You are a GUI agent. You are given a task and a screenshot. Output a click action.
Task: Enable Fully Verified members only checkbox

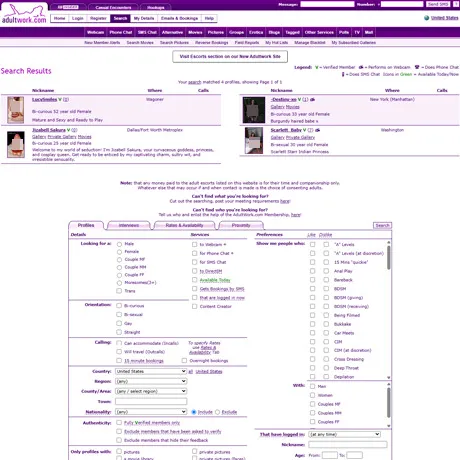point(119,423)
